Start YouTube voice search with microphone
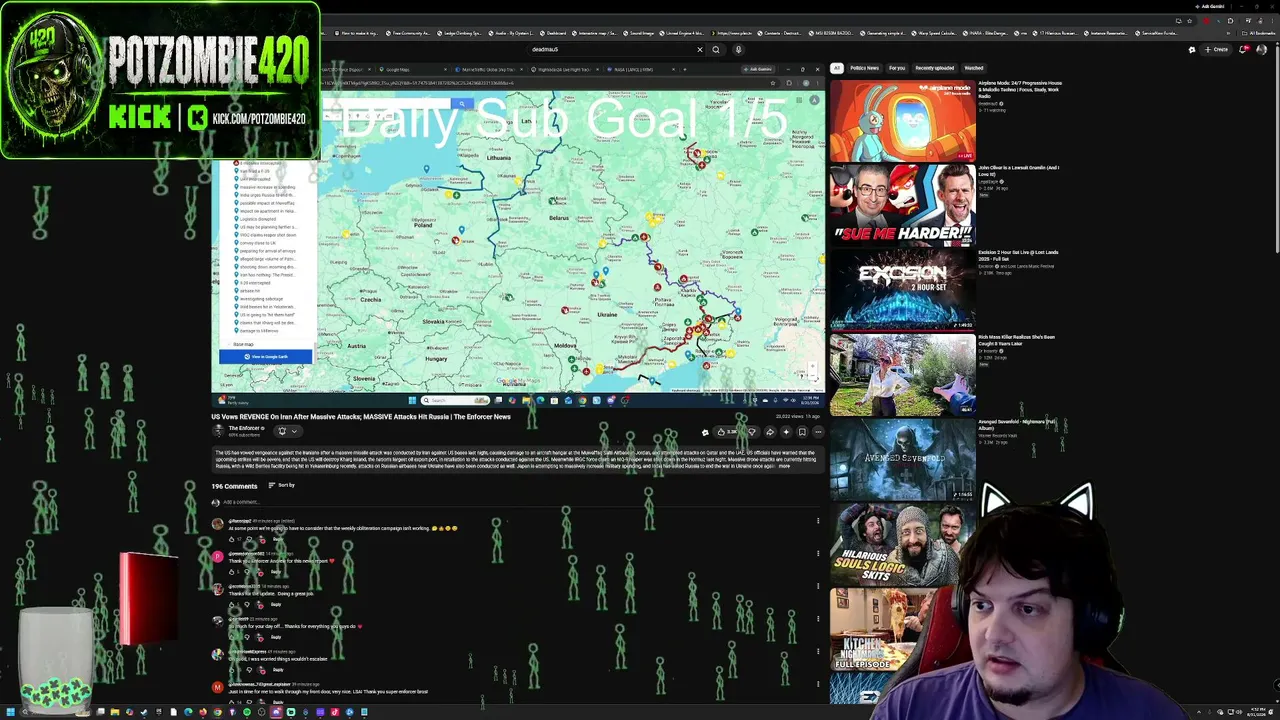 738,49
